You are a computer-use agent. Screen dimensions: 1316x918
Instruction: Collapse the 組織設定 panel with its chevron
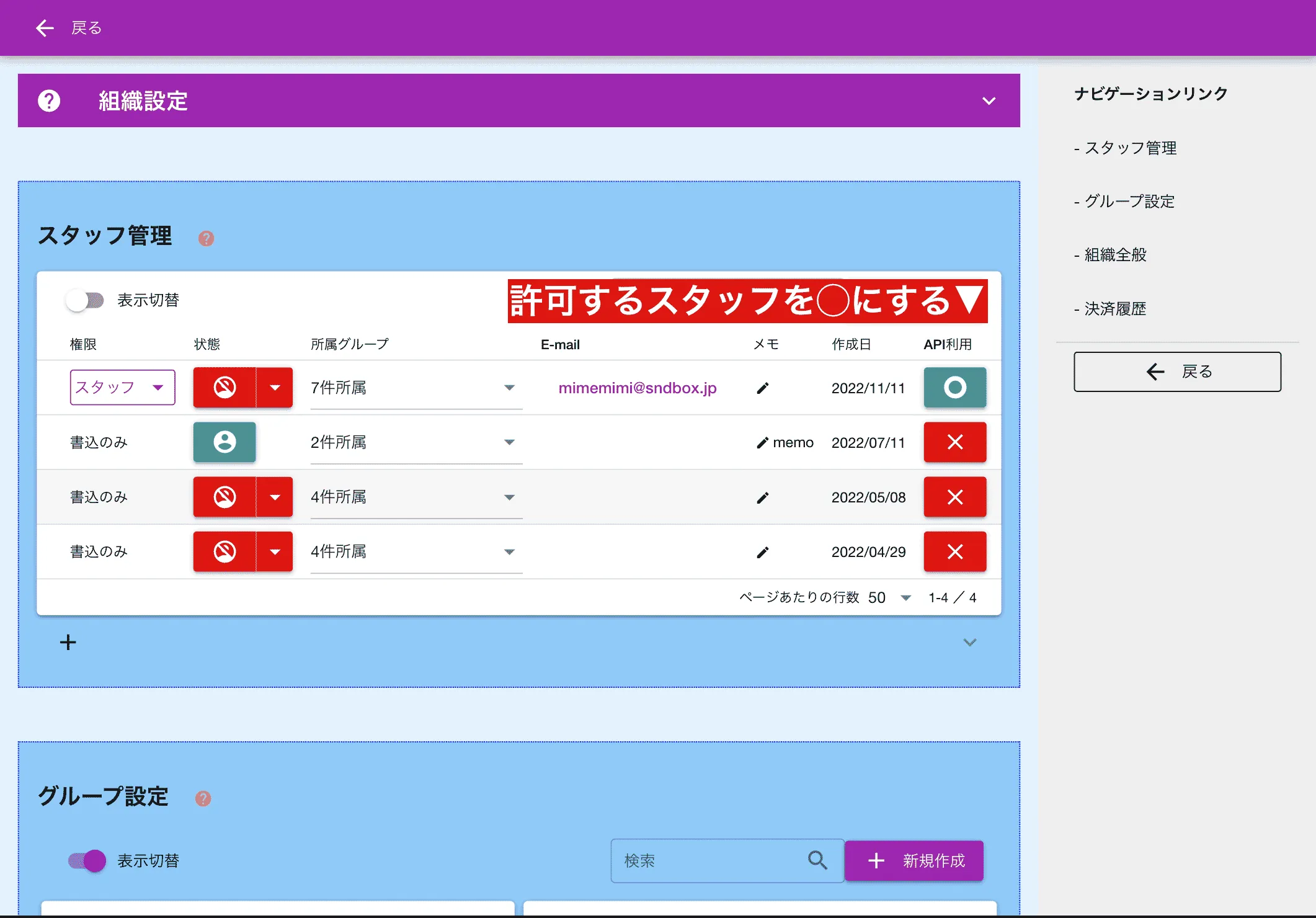pos(989,100)
